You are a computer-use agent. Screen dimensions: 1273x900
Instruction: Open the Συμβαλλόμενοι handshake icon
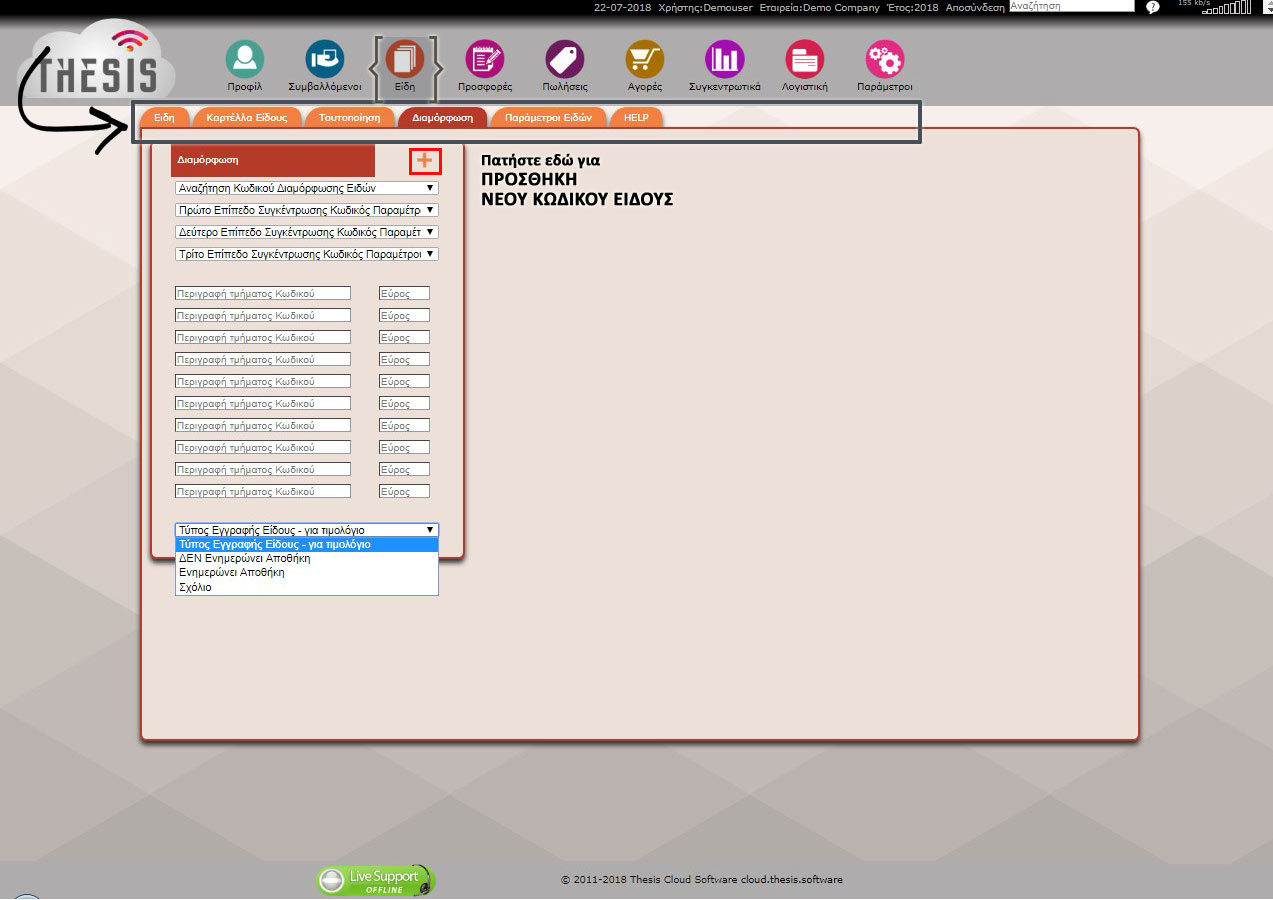[324, 60]
